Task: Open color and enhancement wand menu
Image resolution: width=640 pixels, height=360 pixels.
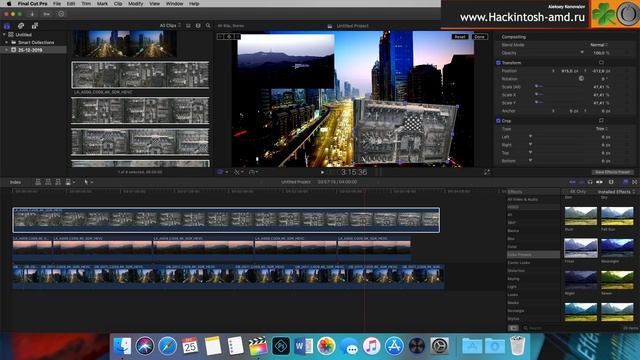Action: pos(238,172)
